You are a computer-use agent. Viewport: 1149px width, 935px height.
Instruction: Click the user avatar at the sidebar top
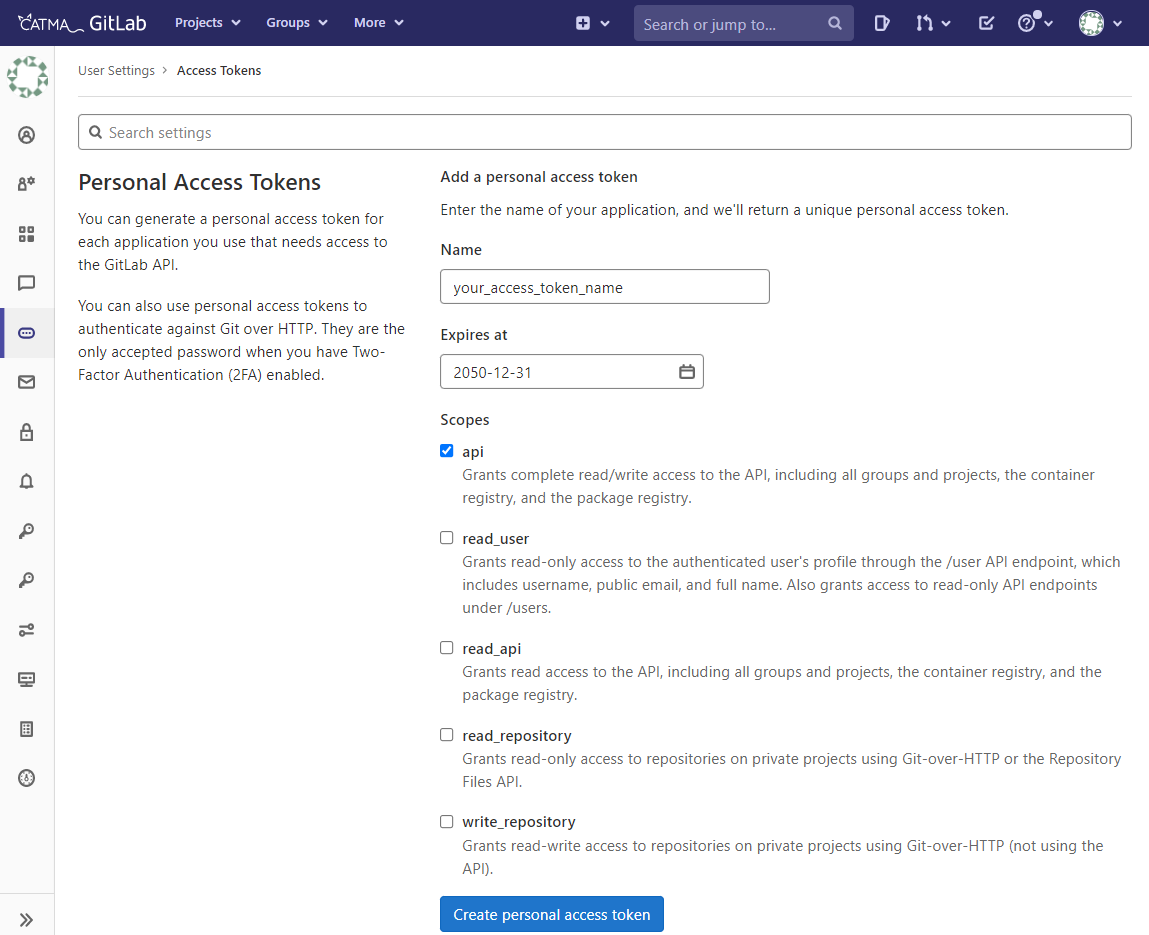[x=27, y=77]
